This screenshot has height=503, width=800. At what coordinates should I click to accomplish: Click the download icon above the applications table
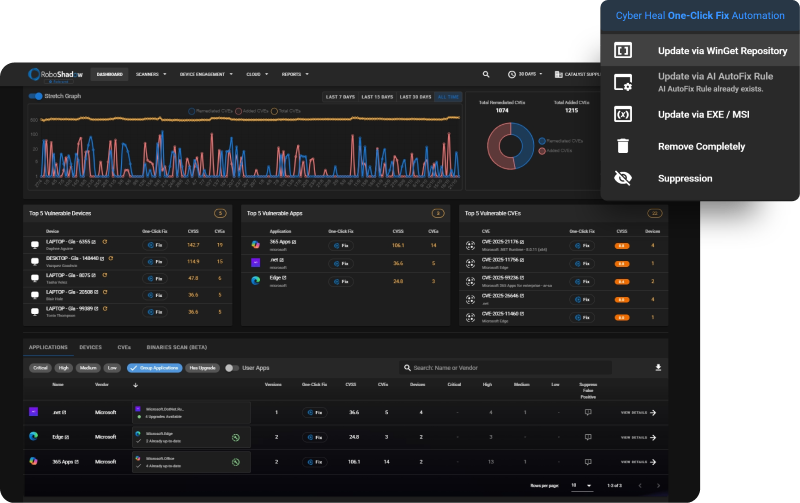658,367
